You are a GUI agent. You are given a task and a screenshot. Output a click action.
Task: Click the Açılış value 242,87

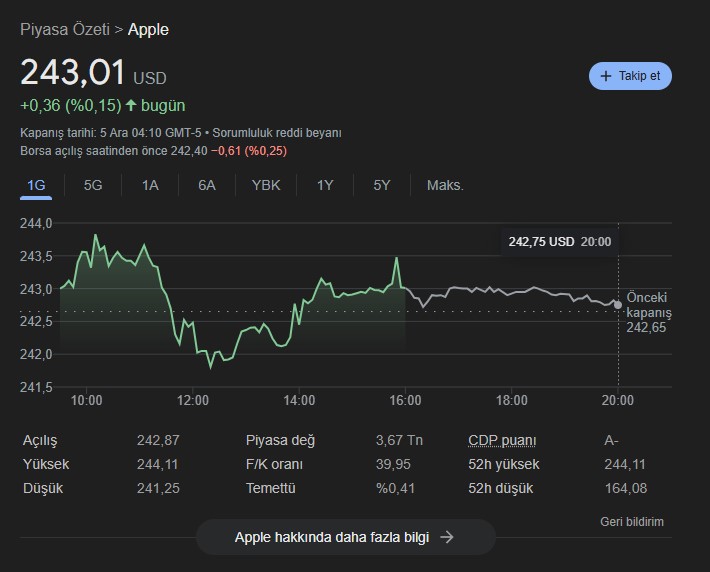pos(158,440)
